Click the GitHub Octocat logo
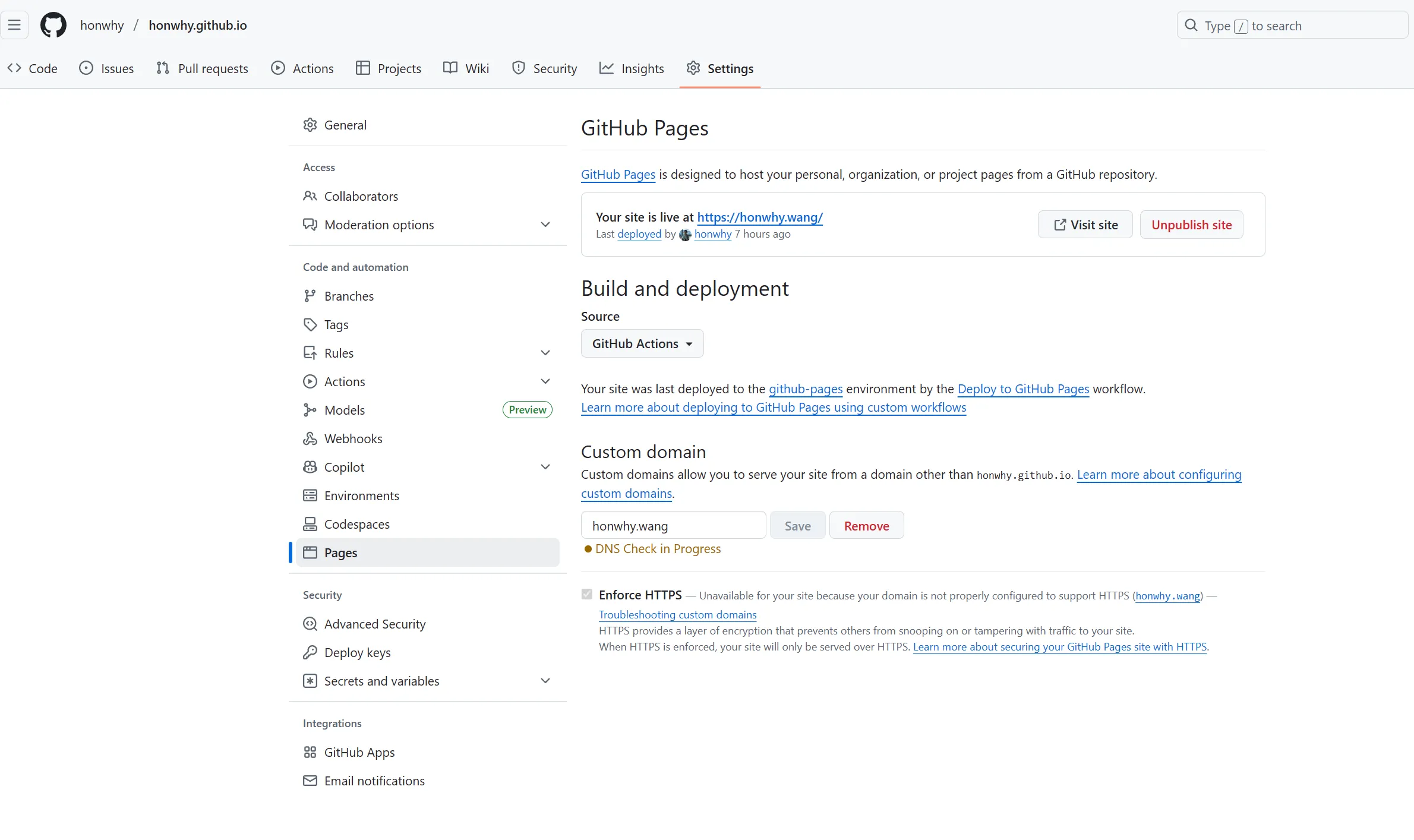1414x840 pixels. point(53,26)
